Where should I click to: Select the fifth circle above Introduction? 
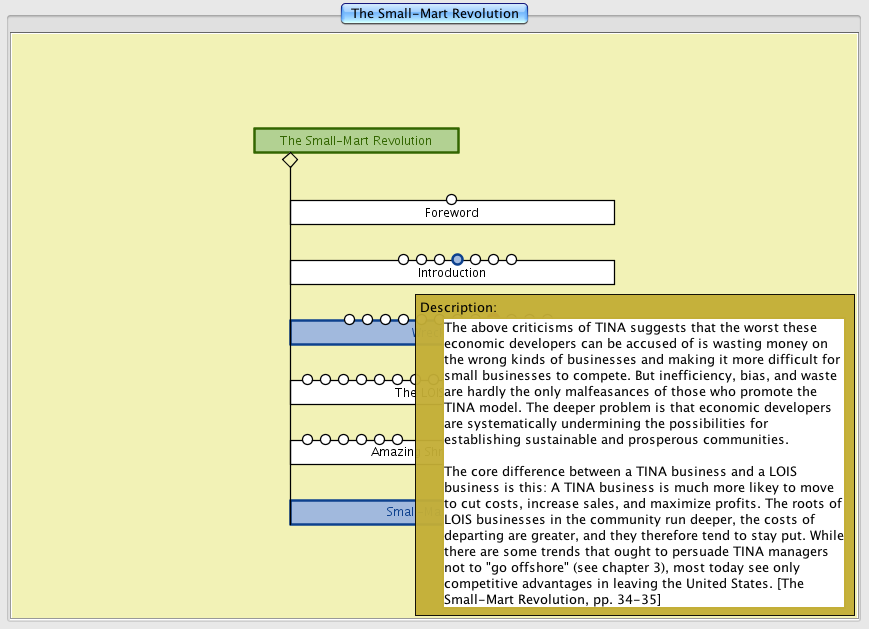(x=475, y=260)
